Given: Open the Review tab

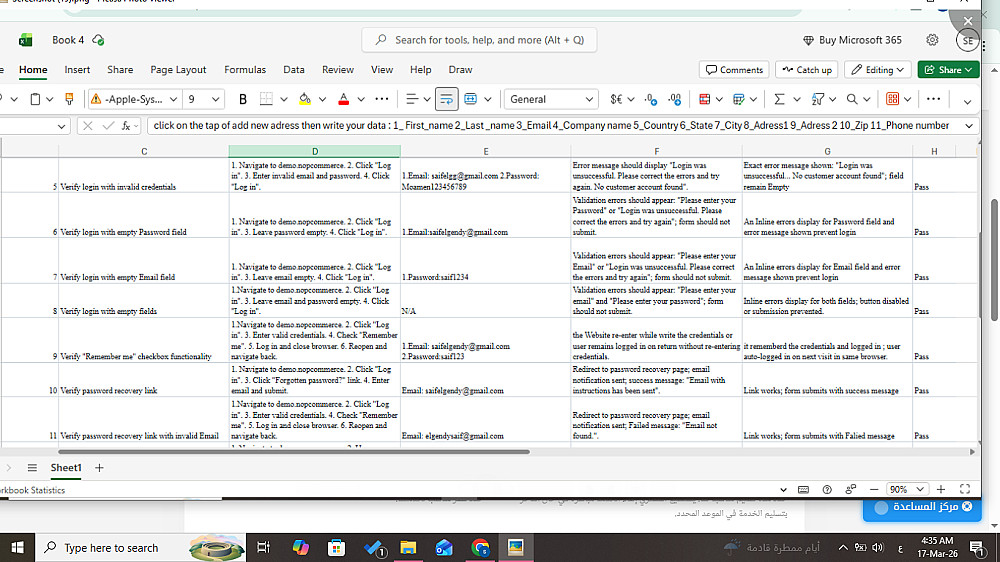Looking at the screenshot, I should coord(338,70).
